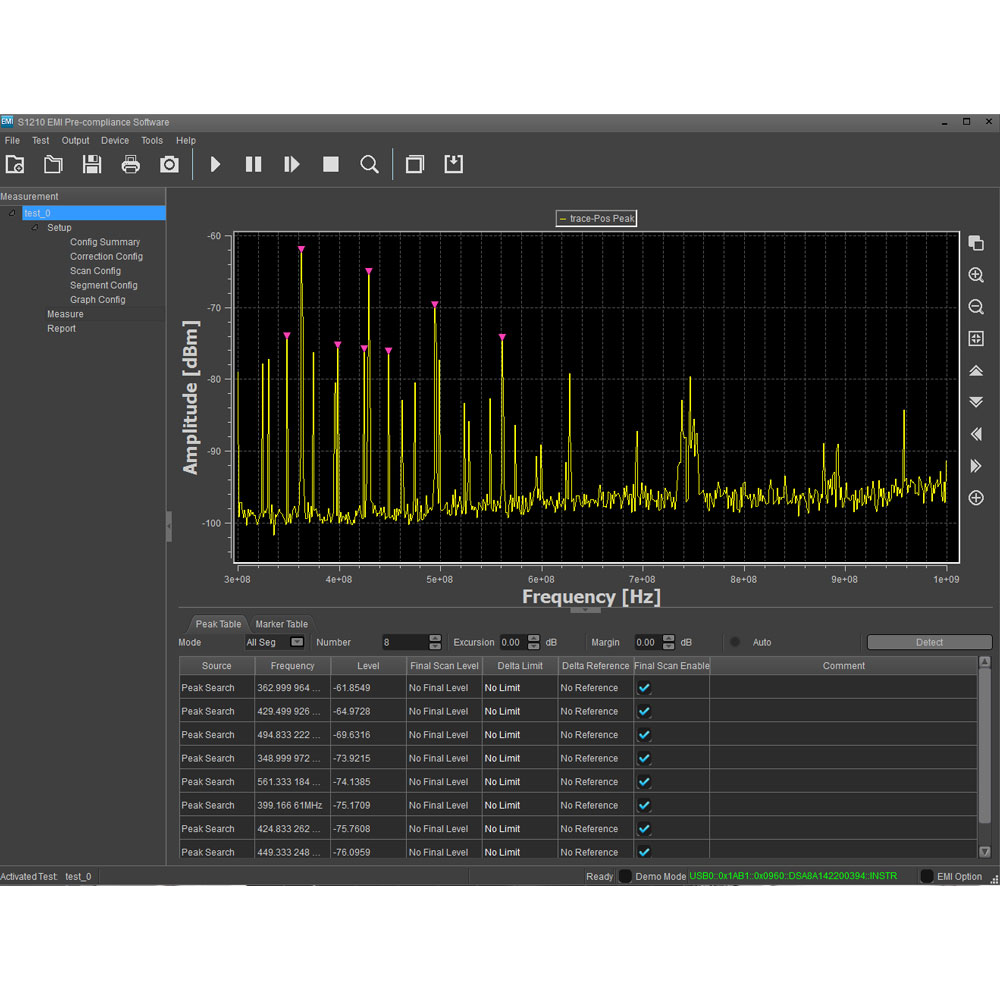The image size is (1000, 1000).
Task: Zoom in on the spectrum graph
Action: 976,275
